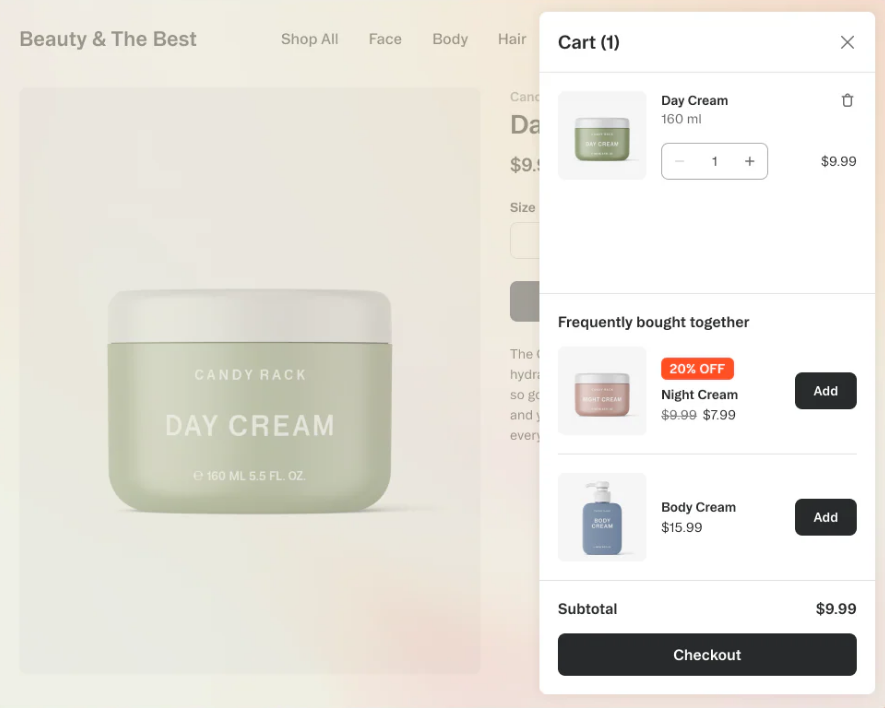This screenshot has height=708, width=885.
Task: Open the Body Cream product thumbnail
Action: (602, 517)
